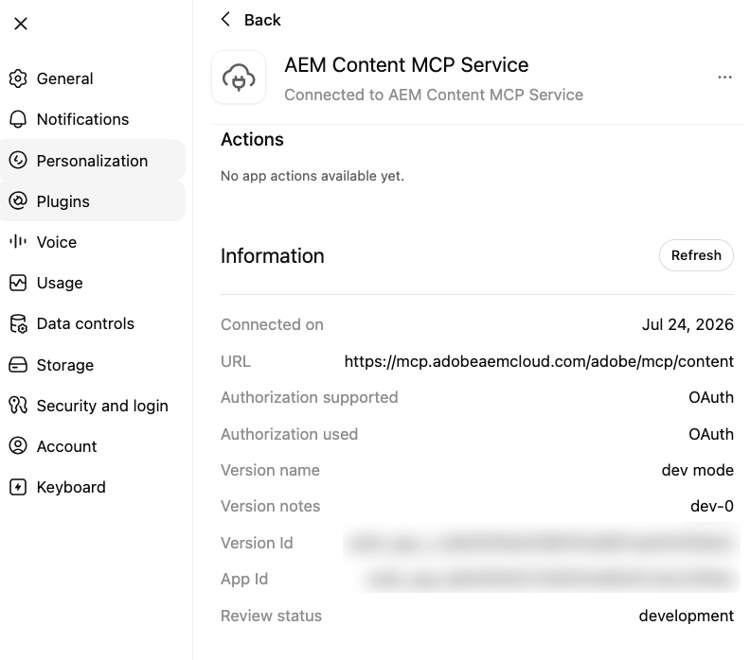Click the 'Version Id' label
Image resolution: width=750 pixels, height=660 pixels.
coord(256,543)
